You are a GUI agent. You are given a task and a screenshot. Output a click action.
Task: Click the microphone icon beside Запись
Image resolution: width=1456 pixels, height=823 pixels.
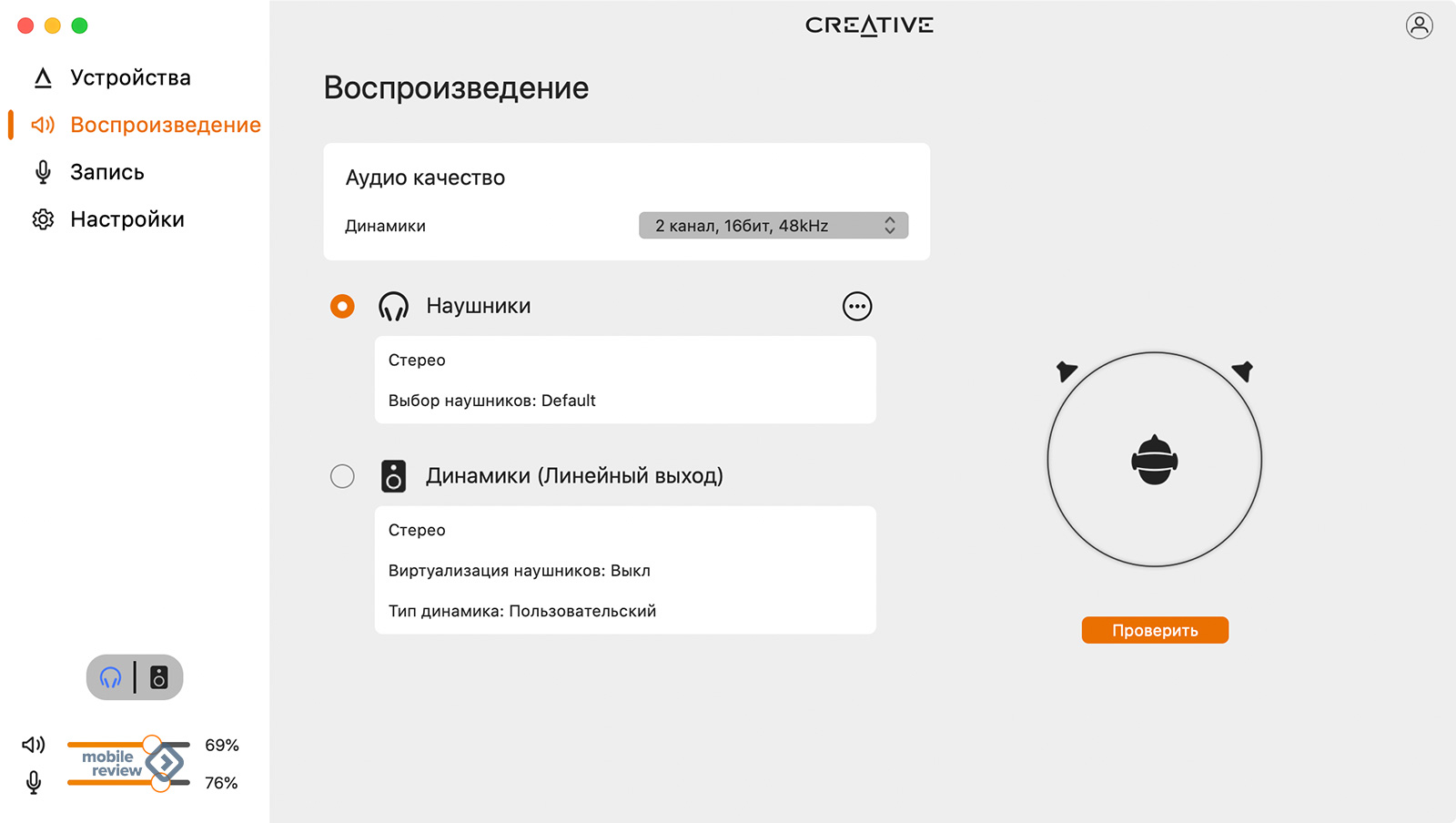(43, 172)
